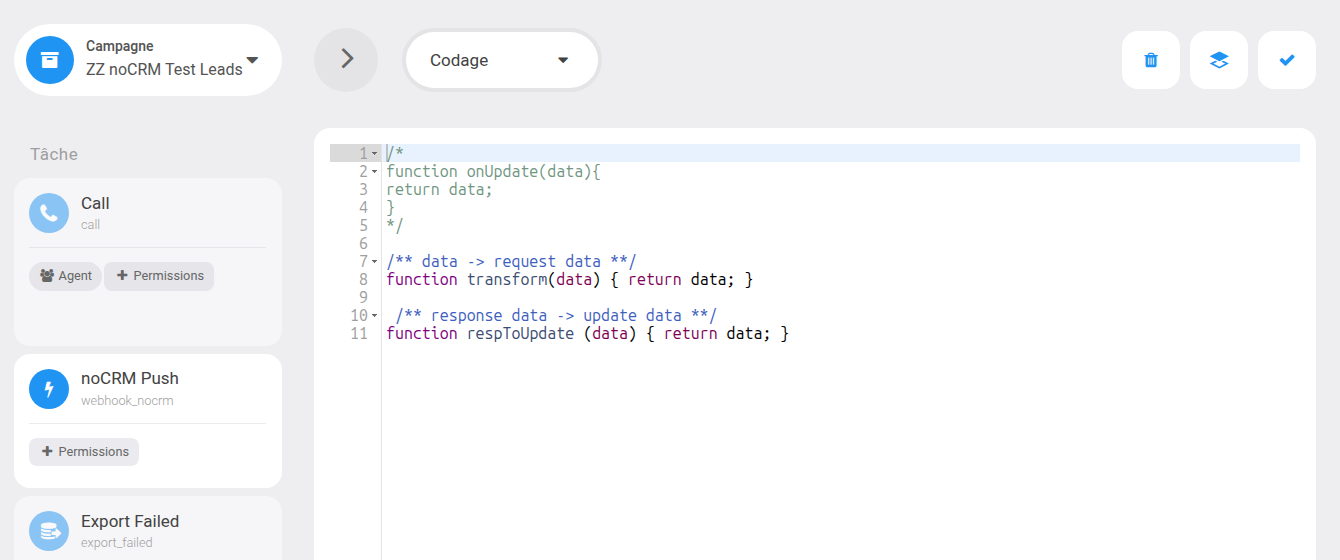Open the campaign selector dropdown arrow
Viewport: 1340px width, 560px height.
coord(252,60)
